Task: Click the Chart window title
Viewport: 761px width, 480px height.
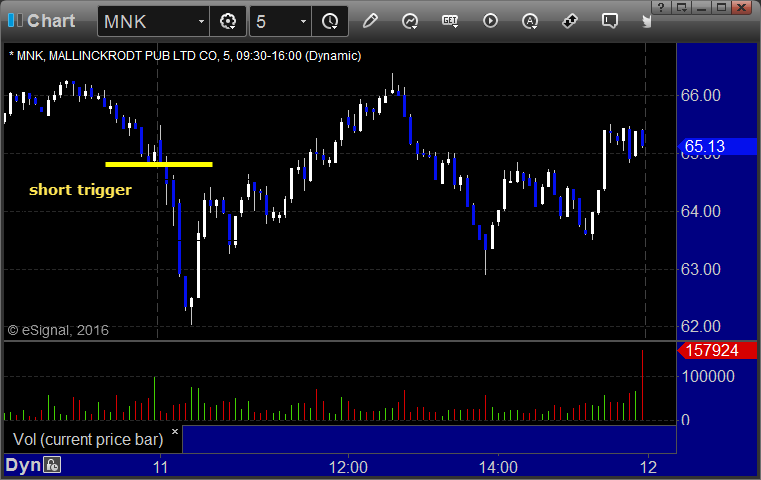Action: pos(51,21)
